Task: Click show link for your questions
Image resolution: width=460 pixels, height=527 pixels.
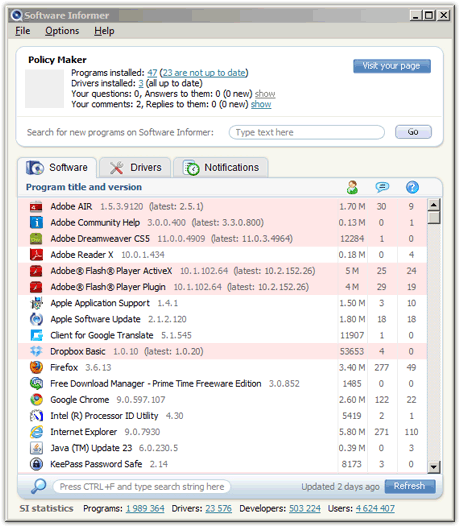Action: [265, 94]
